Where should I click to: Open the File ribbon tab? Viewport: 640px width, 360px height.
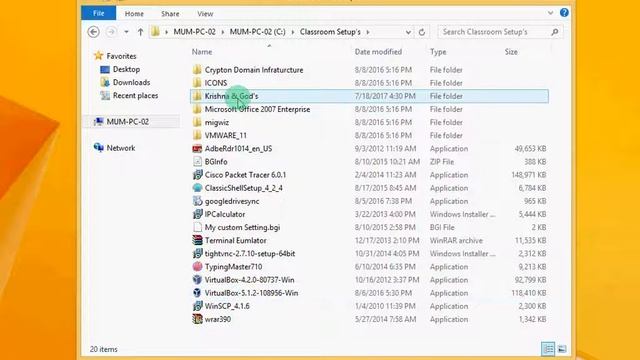tap(98, 13)
